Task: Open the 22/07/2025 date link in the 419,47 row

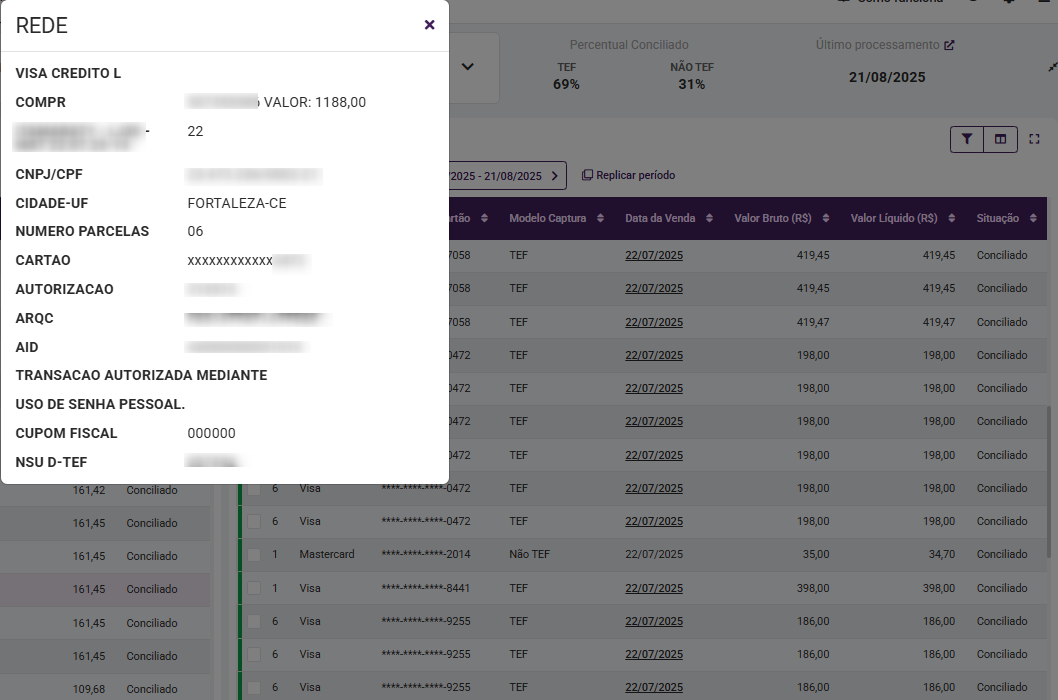Action: (x=654, y=322)
